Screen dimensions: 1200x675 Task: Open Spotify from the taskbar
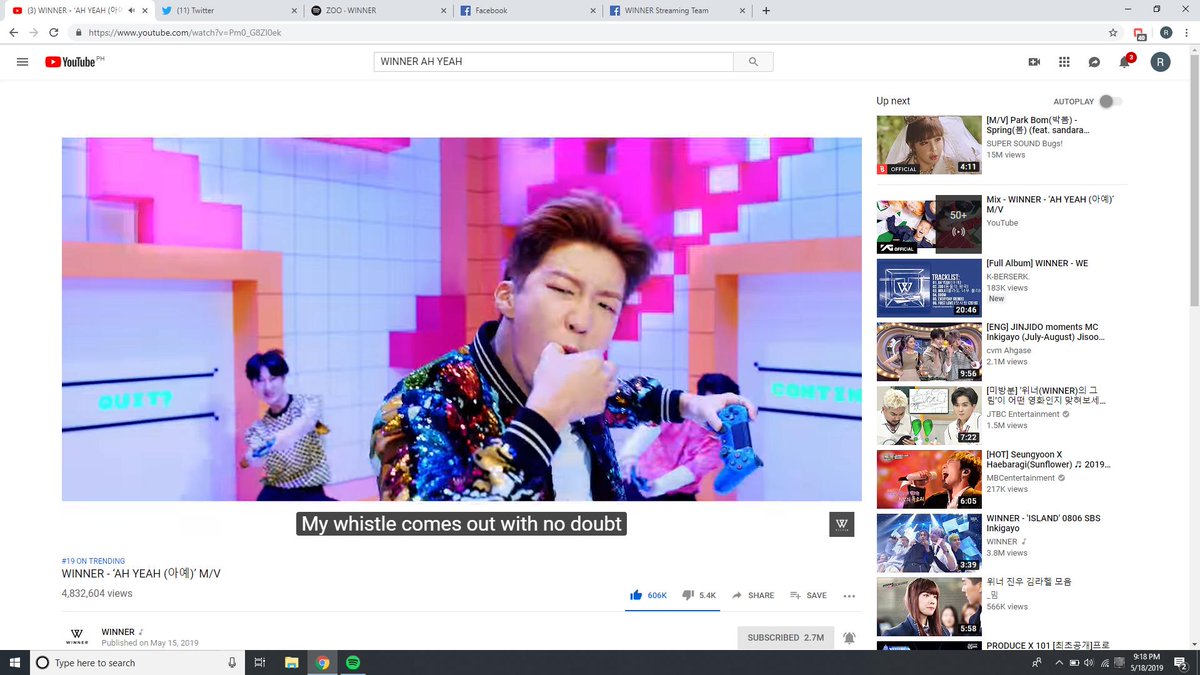pos(353,662)
